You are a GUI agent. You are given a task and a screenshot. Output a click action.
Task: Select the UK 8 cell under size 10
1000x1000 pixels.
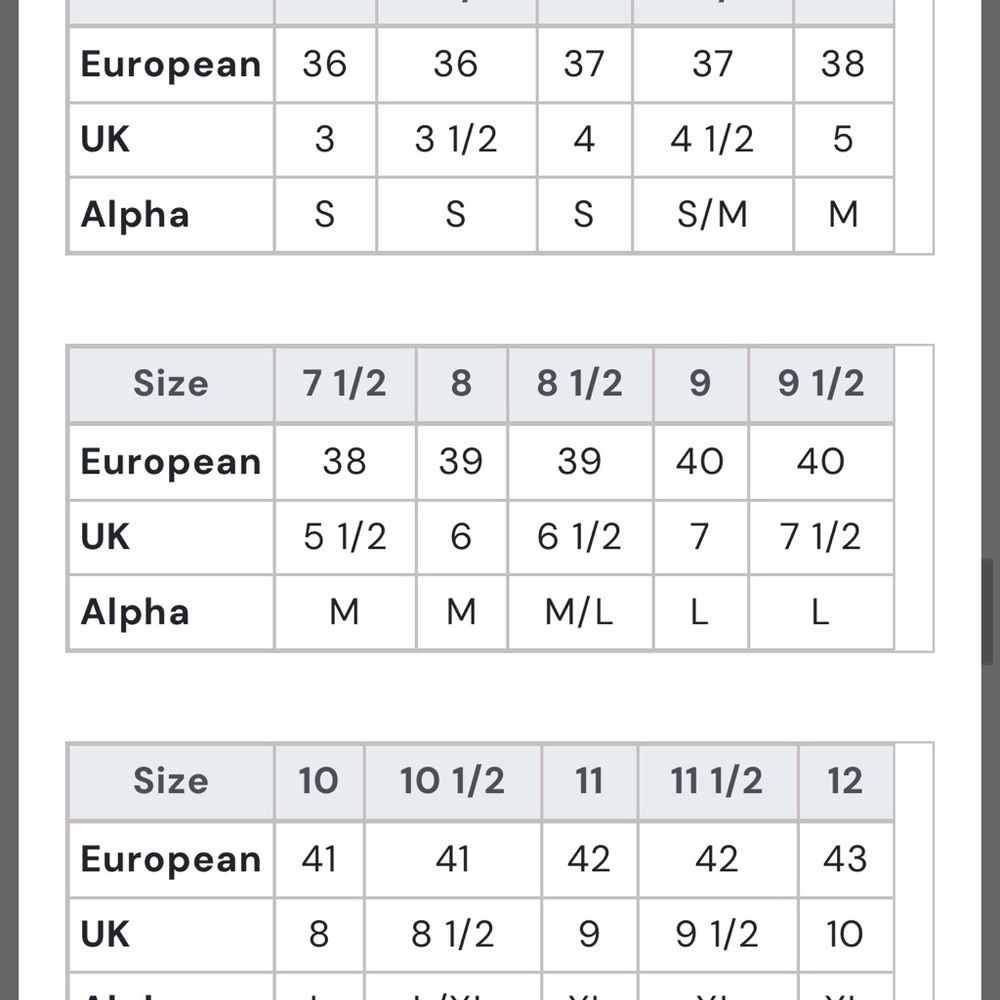(x=318, y=934)
